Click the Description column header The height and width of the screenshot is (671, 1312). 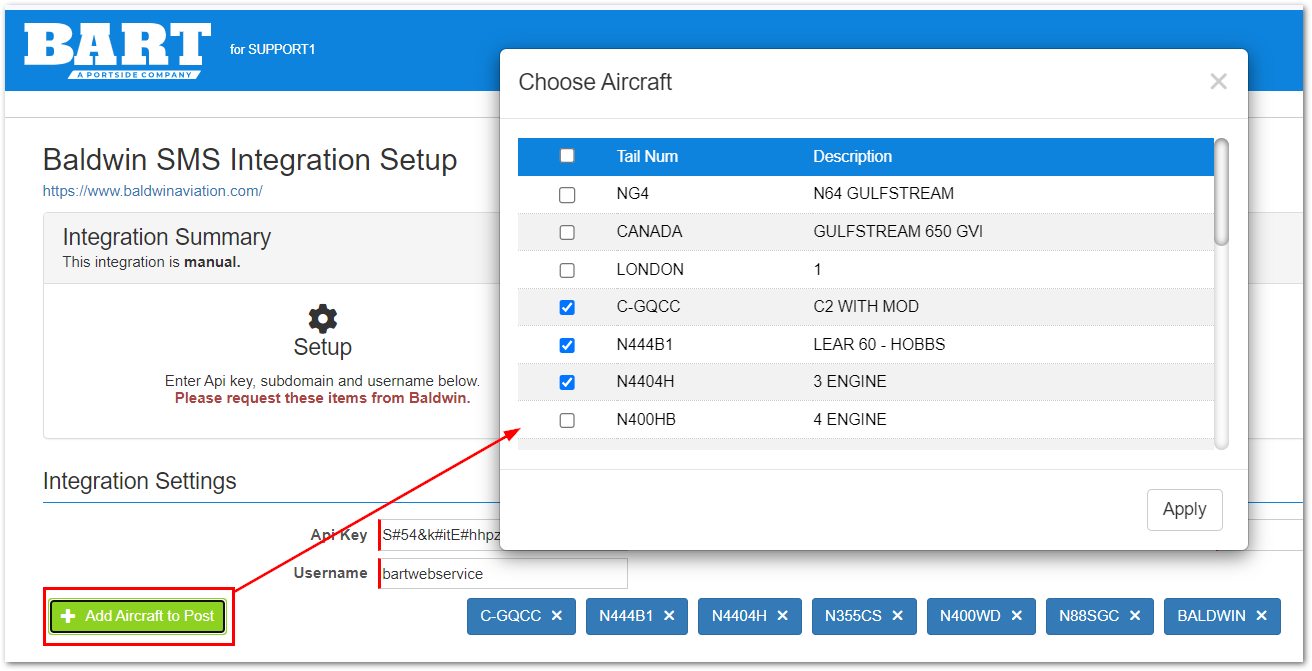click(x=852, y=156)
